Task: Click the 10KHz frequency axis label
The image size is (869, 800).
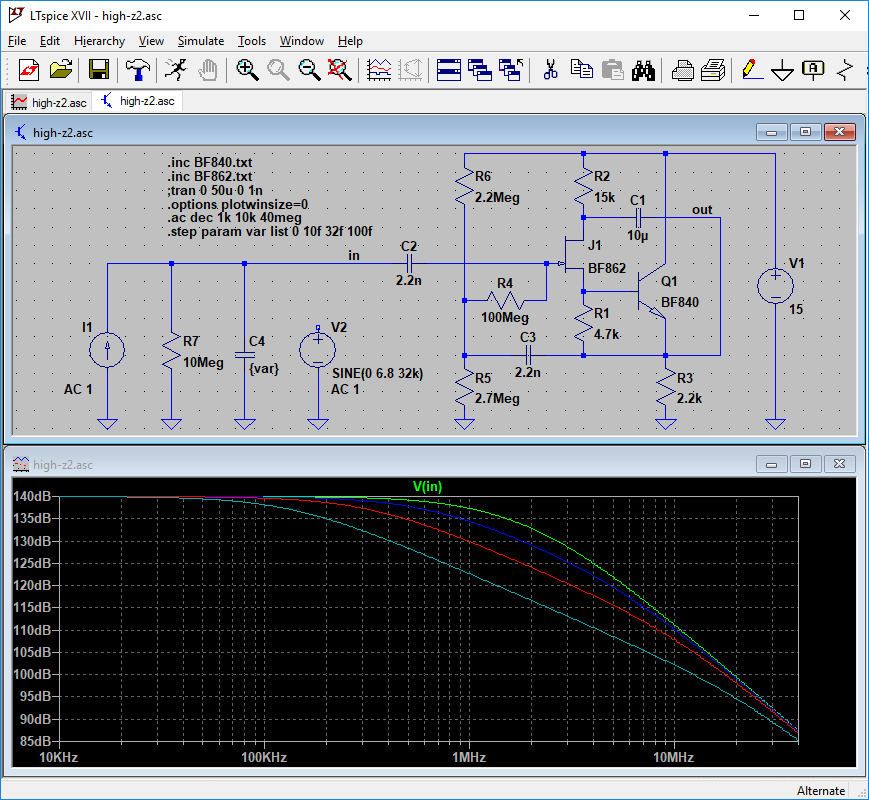Action: (59, 757)
